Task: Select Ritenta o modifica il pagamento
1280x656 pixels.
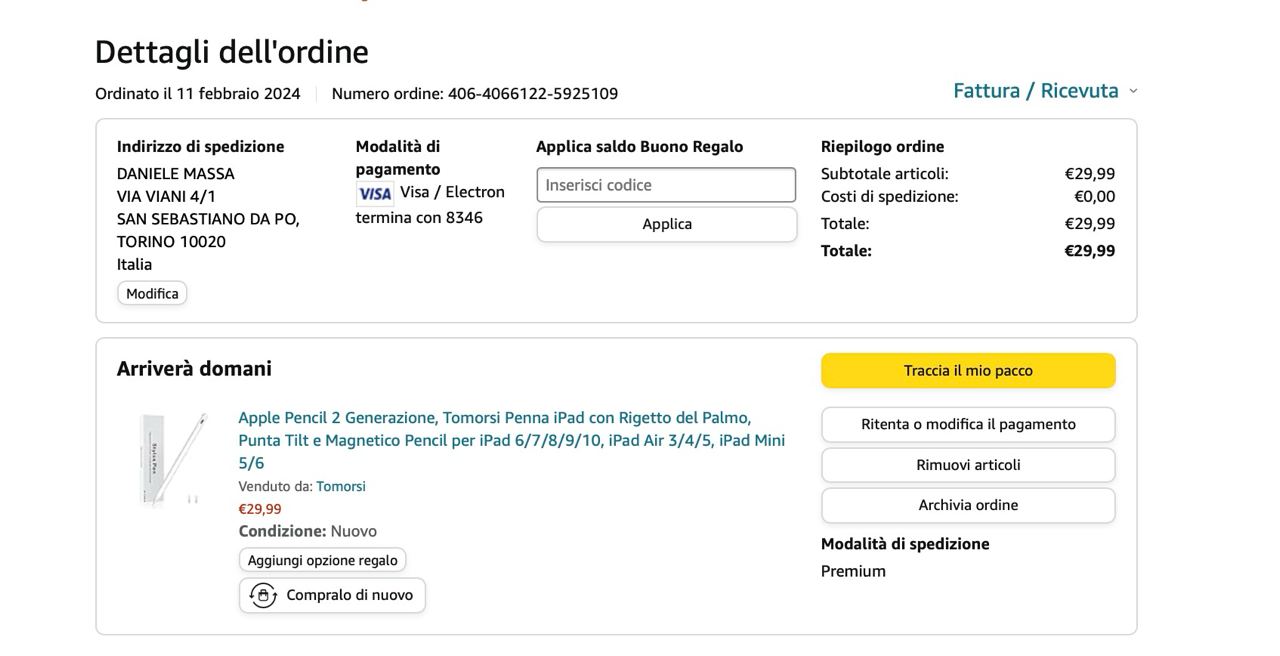Action: [x=968, y=425]
